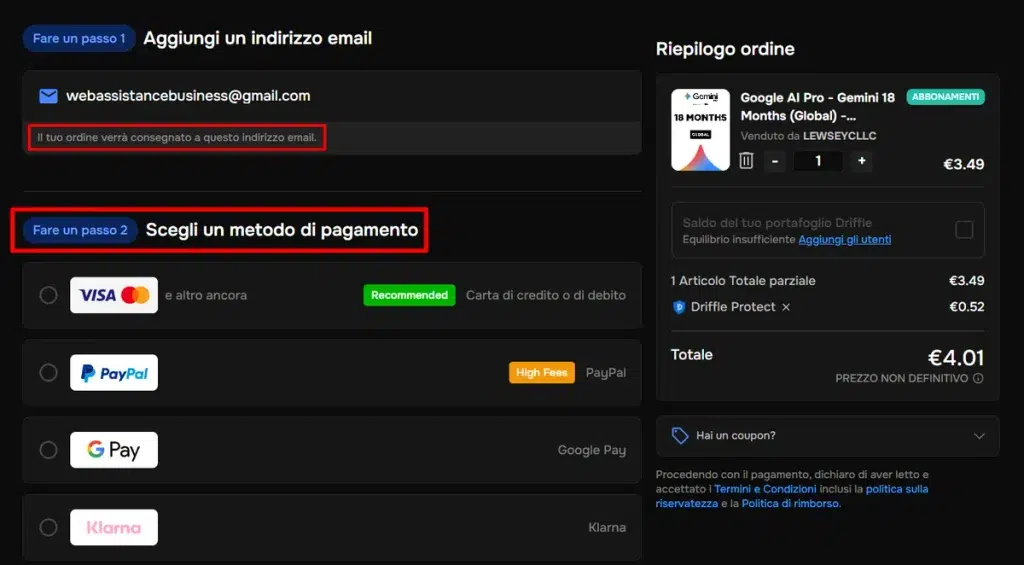1024x565 pixels.
Task: Click the Visa Mastercard logo
Action: [114, 295]
